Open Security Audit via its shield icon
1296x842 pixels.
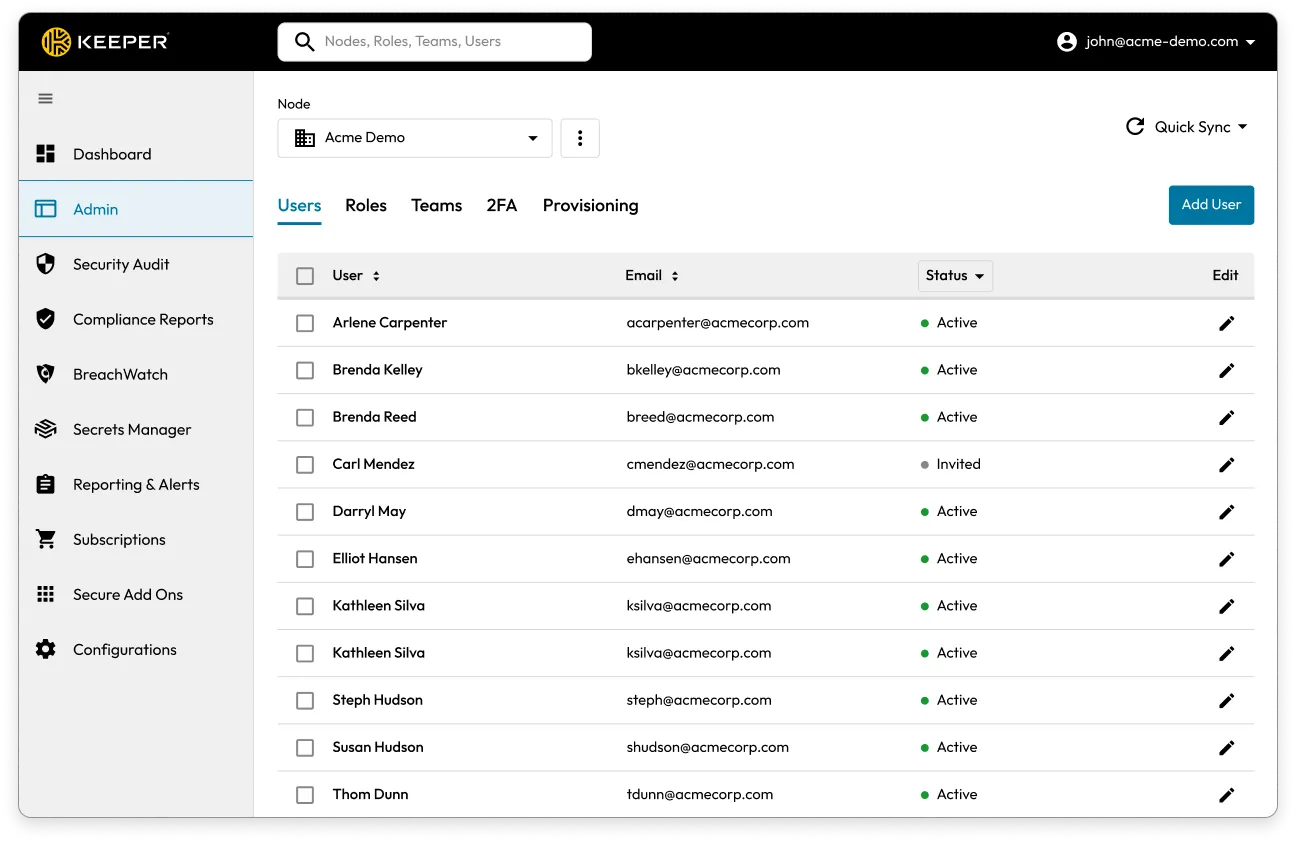click(x=46, y=264)
